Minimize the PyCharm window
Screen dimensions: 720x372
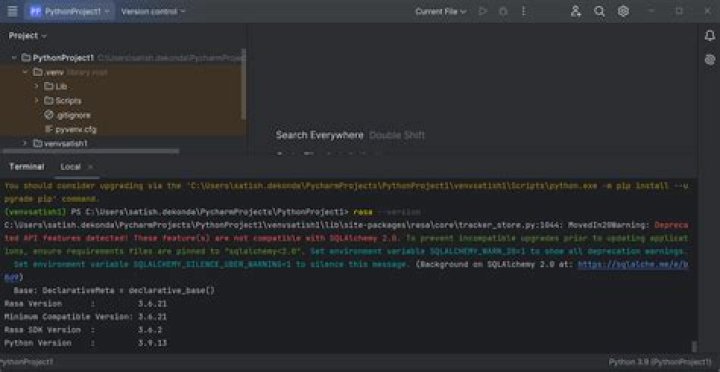[x=651, y=11]
